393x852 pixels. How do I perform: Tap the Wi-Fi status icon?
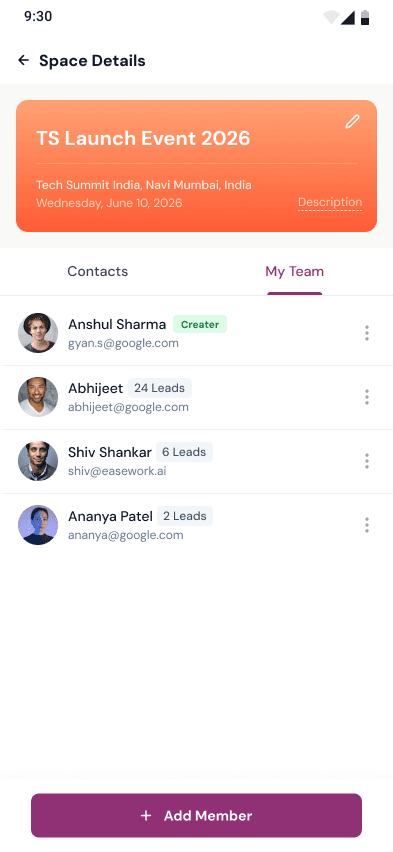[x=330, y=17]
